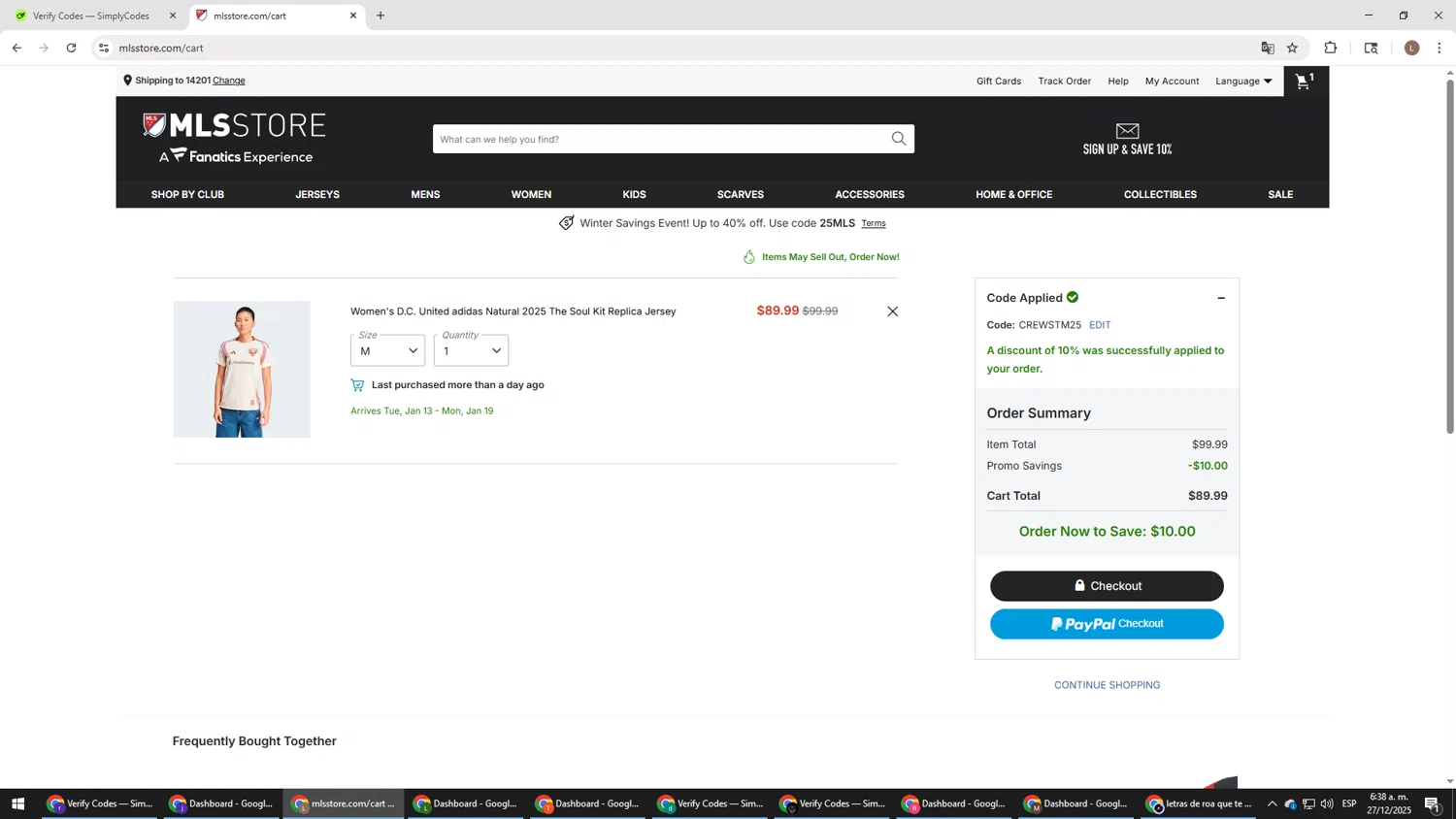Open the shopping cart icon

click(1305, 82)
